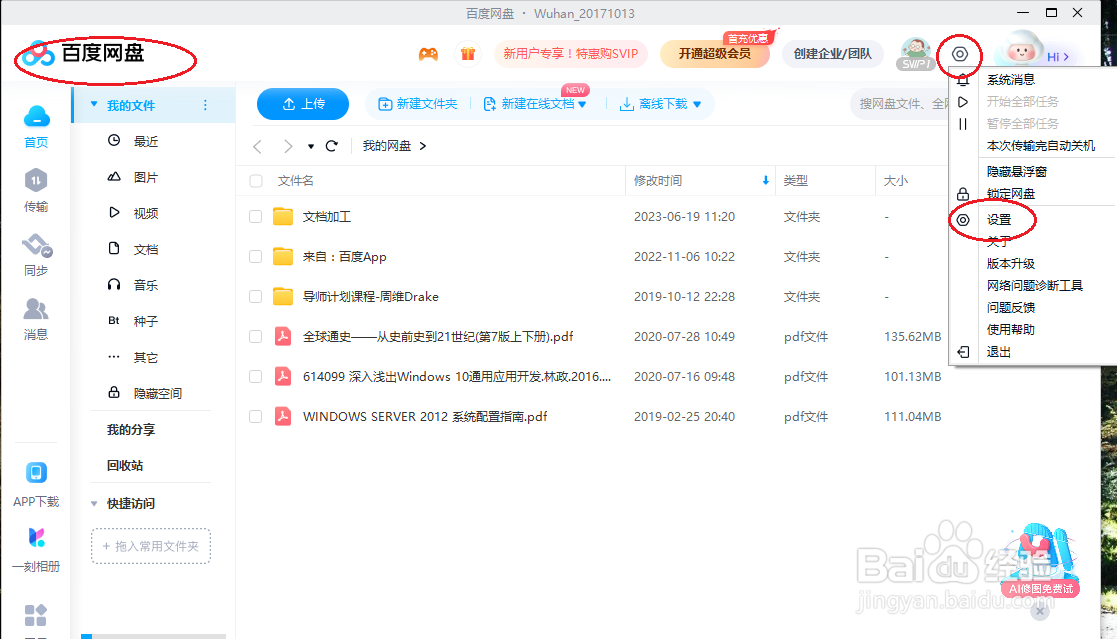The width and height of the screenshot is (1117, 639).
Task: Click the 来自：百度App folder icon
Action: coord(283,256)
